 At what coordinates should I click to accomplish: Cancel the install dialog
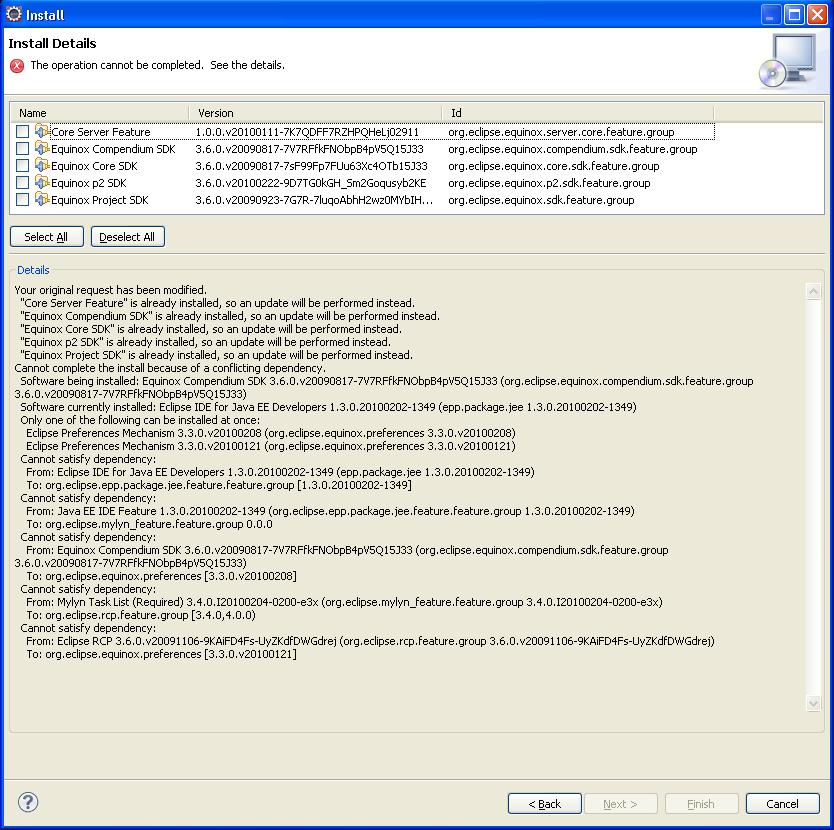(x=782, y=803)
